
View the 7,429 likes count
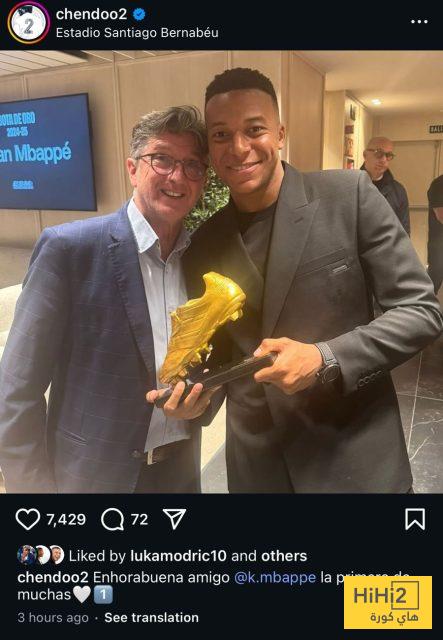pyautogui.click(x=66, y=520)
